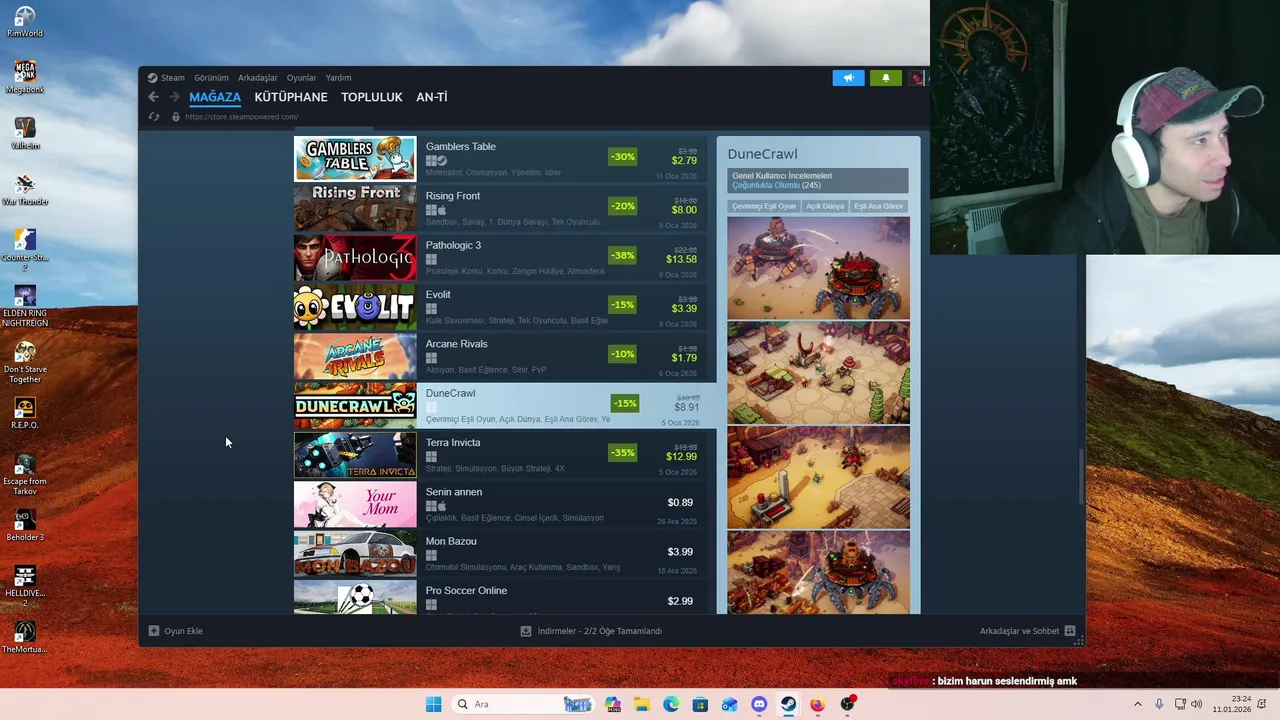Open the Oyunlar menu

301,78
